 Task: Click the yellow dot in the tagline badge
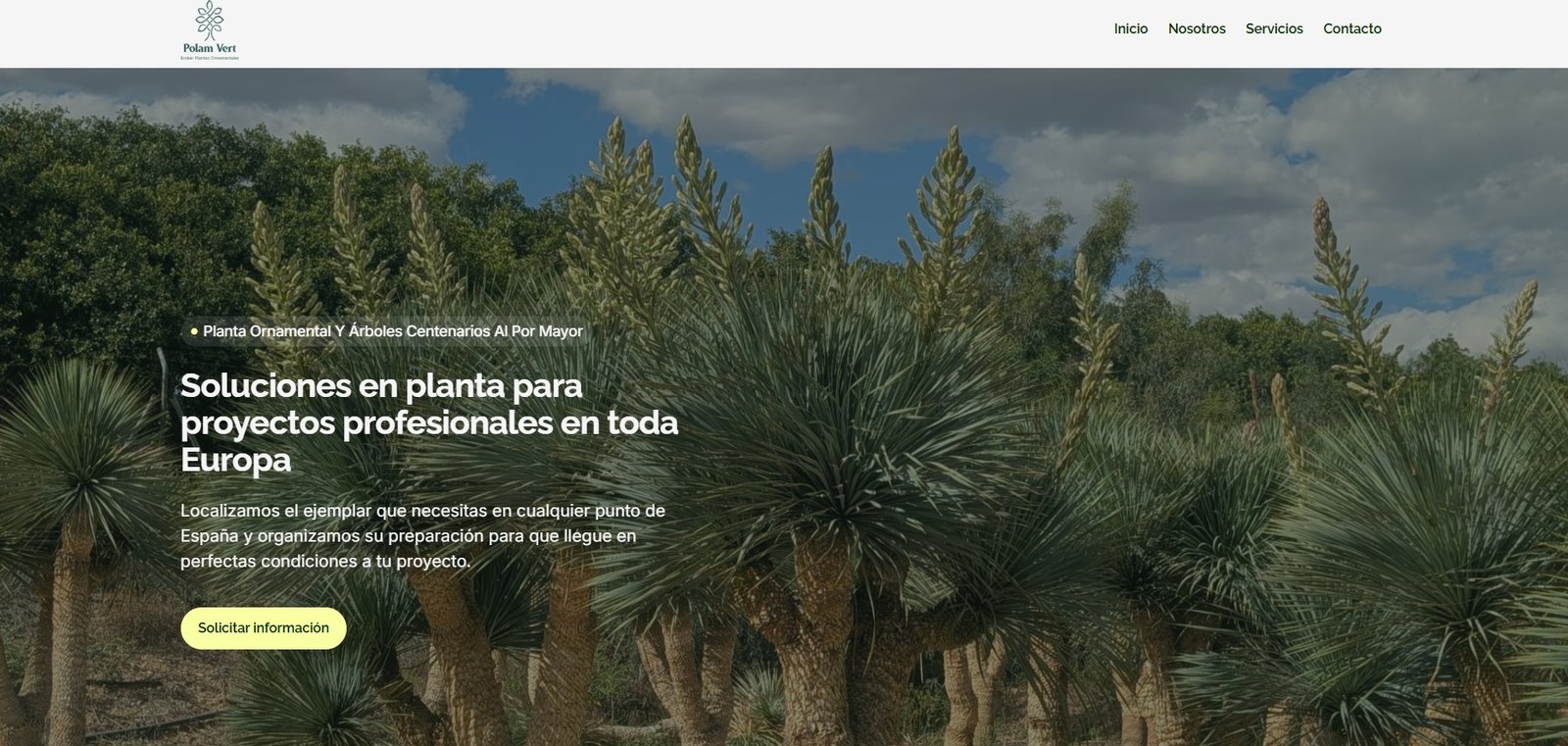pyautogui.click(x=194, y=331)
